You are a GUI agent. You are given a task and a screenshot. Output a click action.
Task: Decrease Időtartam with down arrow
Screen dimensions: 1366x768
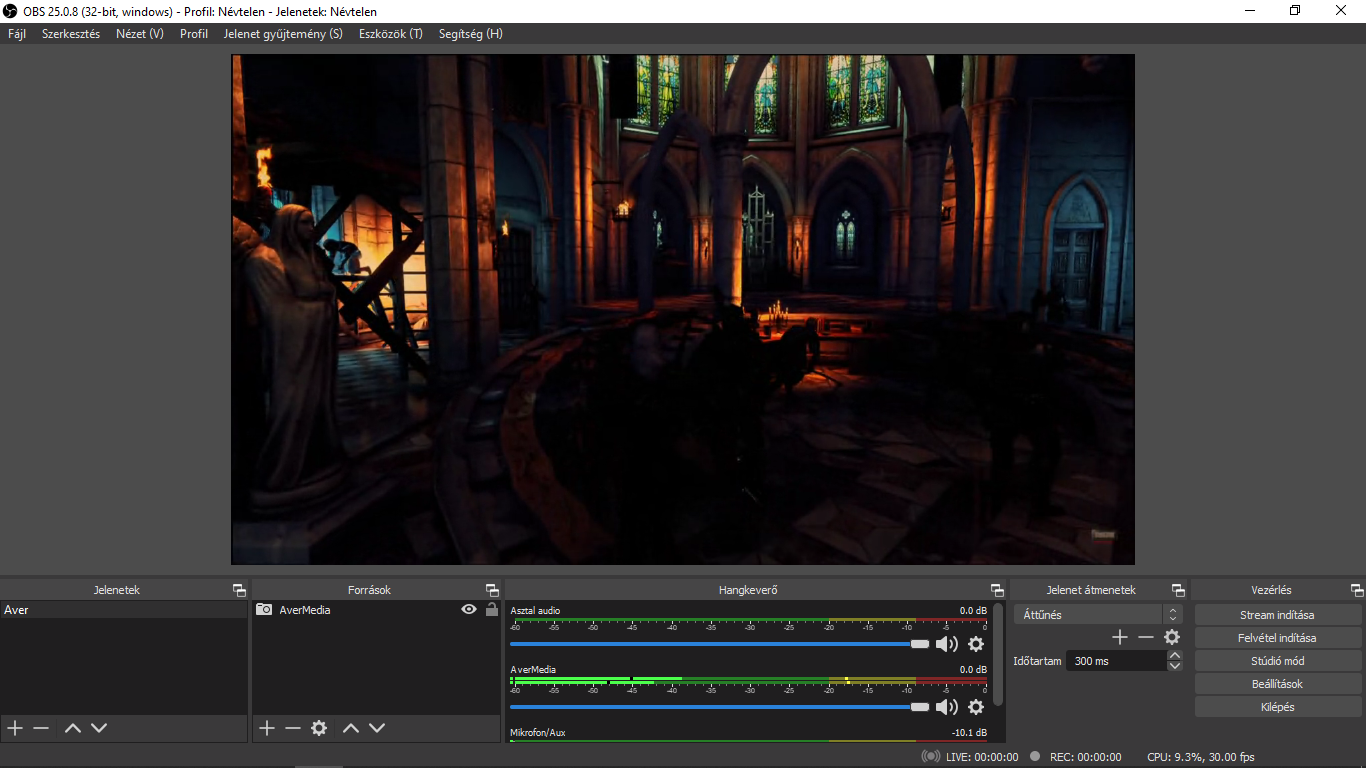[1175, 666]
